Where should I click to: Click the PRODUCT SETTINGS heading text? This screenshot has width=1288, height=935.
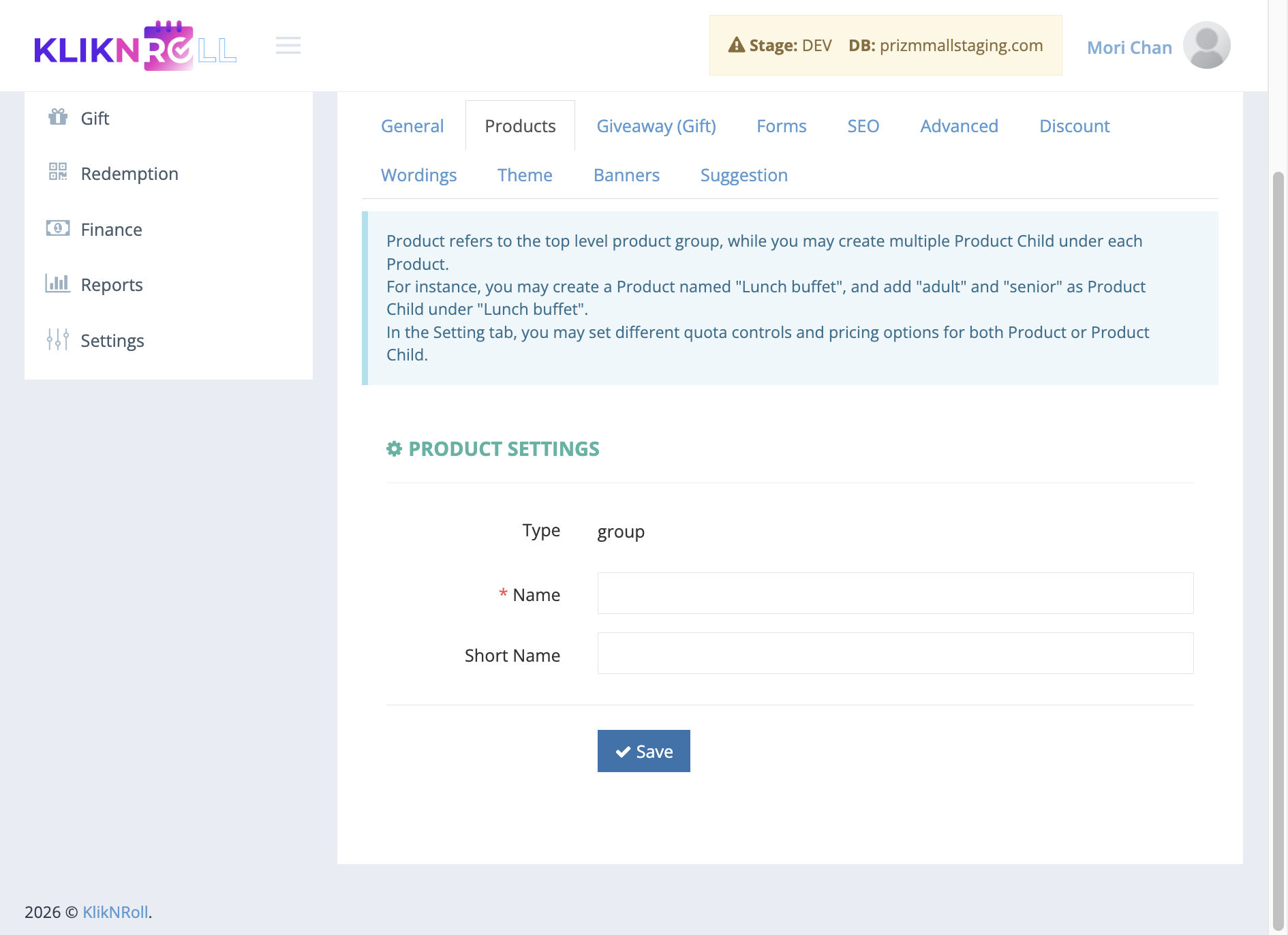(504, 448)
